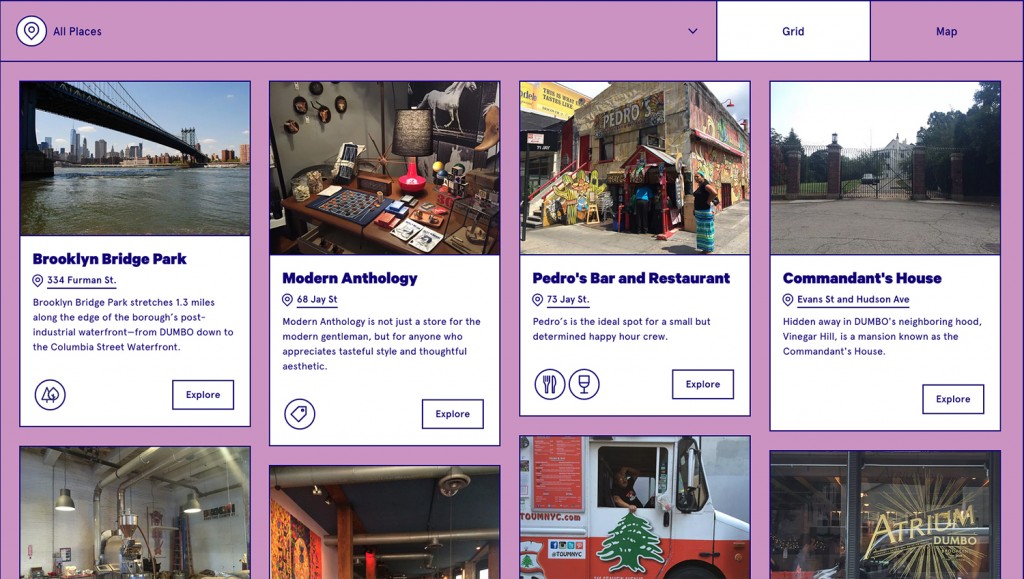
Task: Click the text 'Pedro's is the ideal spot'
Action: (590, 321)
